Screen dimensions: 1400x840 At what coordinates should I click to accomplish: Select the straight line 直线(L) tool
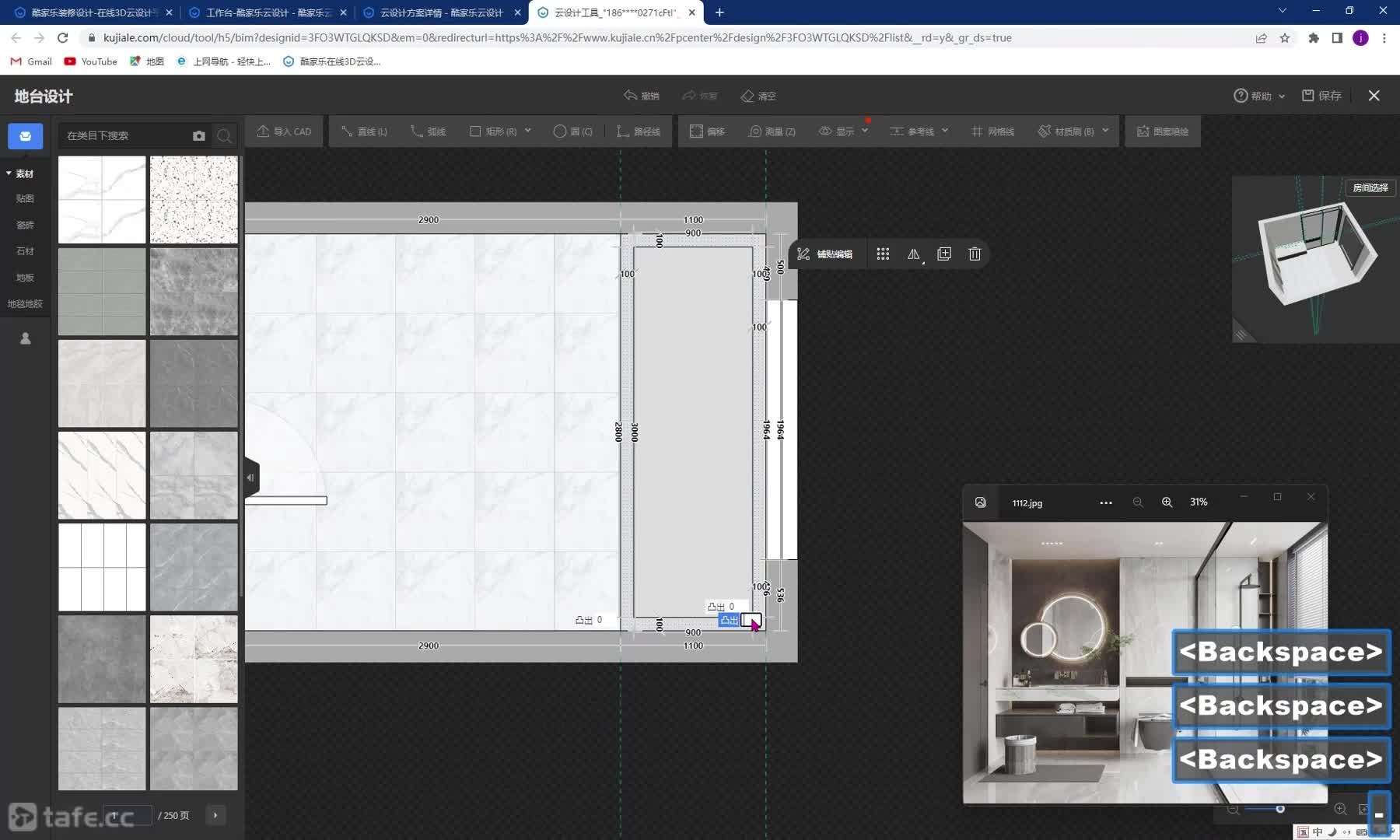tap(364, 131)
